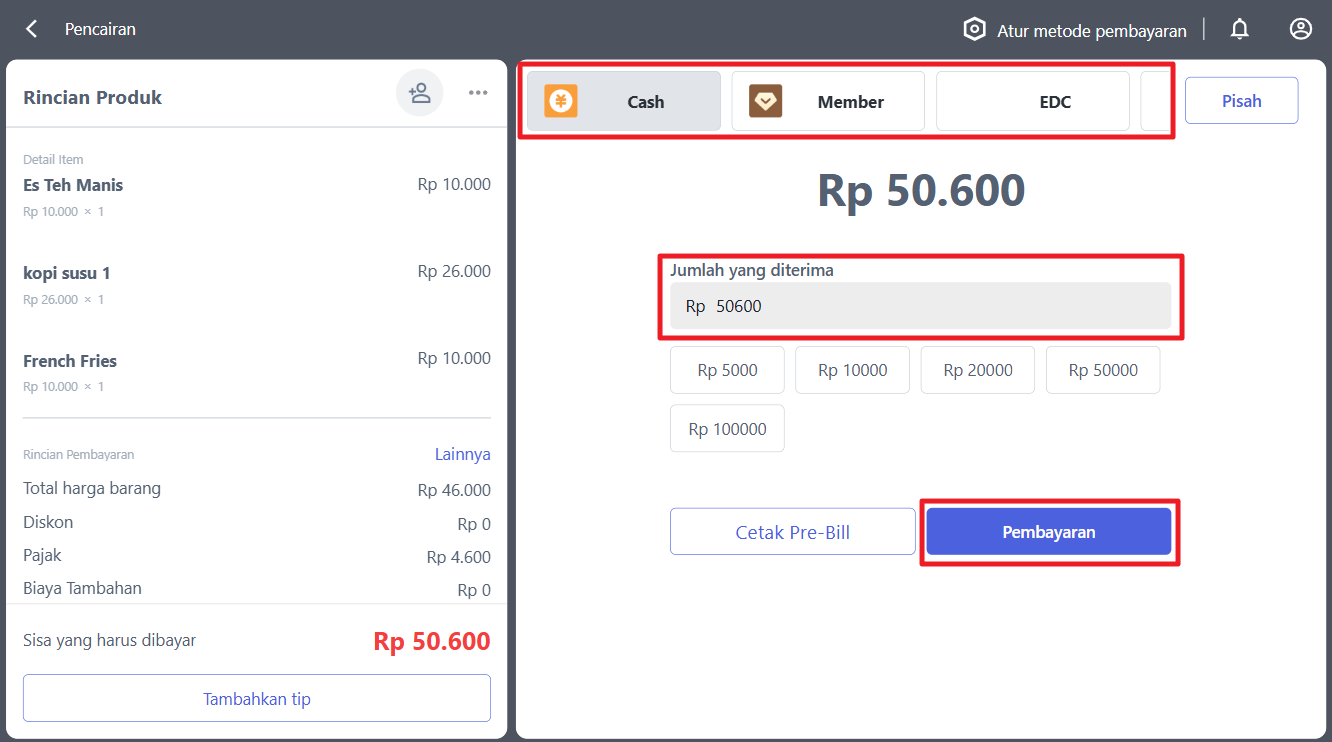
Task: Expand the Lainnya payment details link
Action: [462, 454]
